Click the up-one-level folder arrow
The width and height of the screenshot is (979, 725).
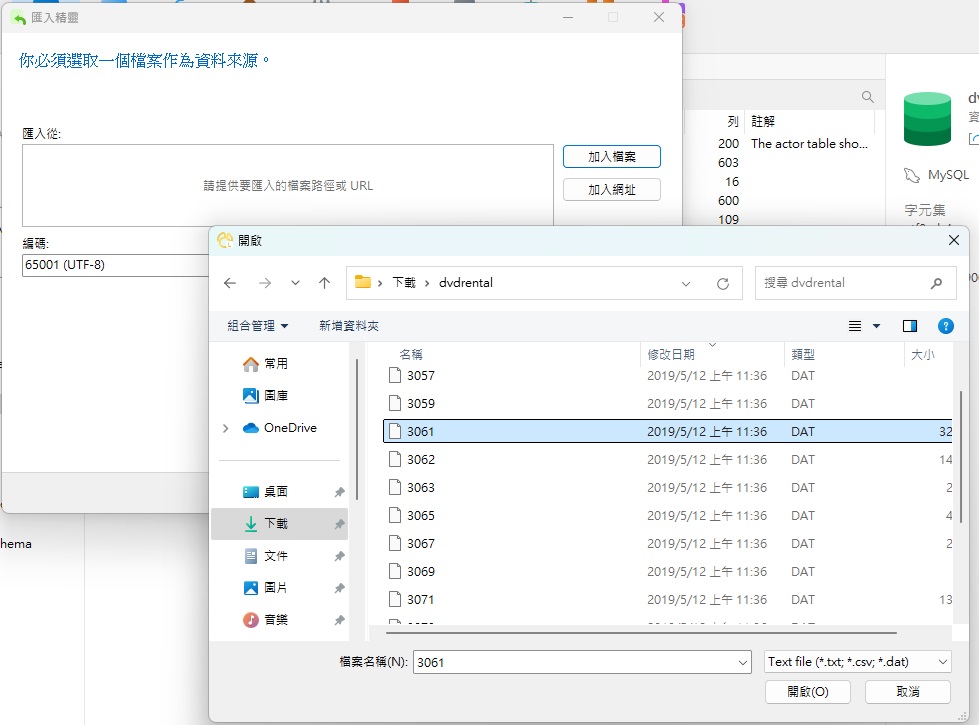(x=323, y=283)
